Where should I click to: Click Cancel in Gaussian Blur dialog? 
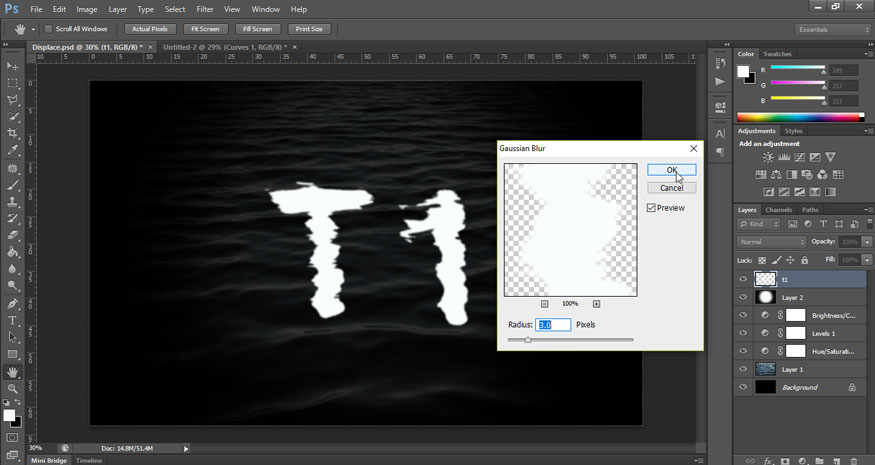pyautogui.click(x=671, y=187)
